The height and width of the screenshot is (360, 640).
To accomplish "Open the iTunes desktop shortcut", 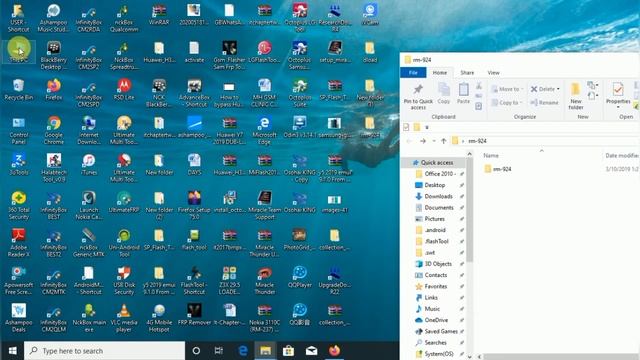I will [89, 164].
